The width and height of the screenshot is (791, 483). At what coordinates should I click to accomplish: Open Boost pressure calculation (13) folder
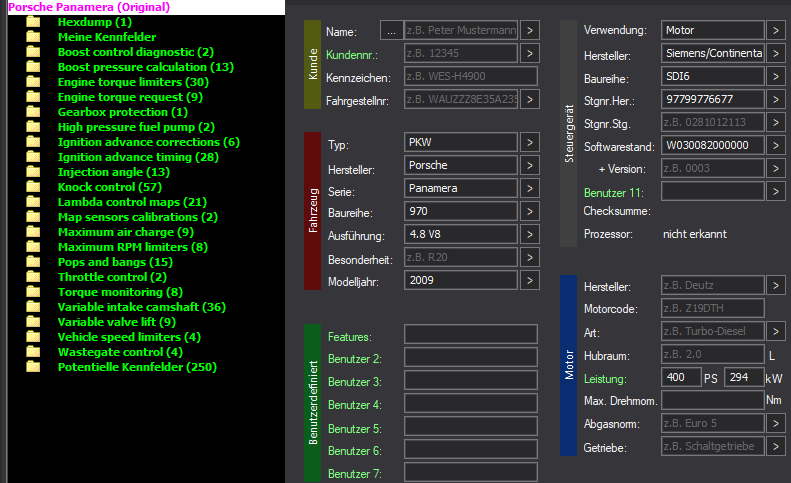coord(146,67)
